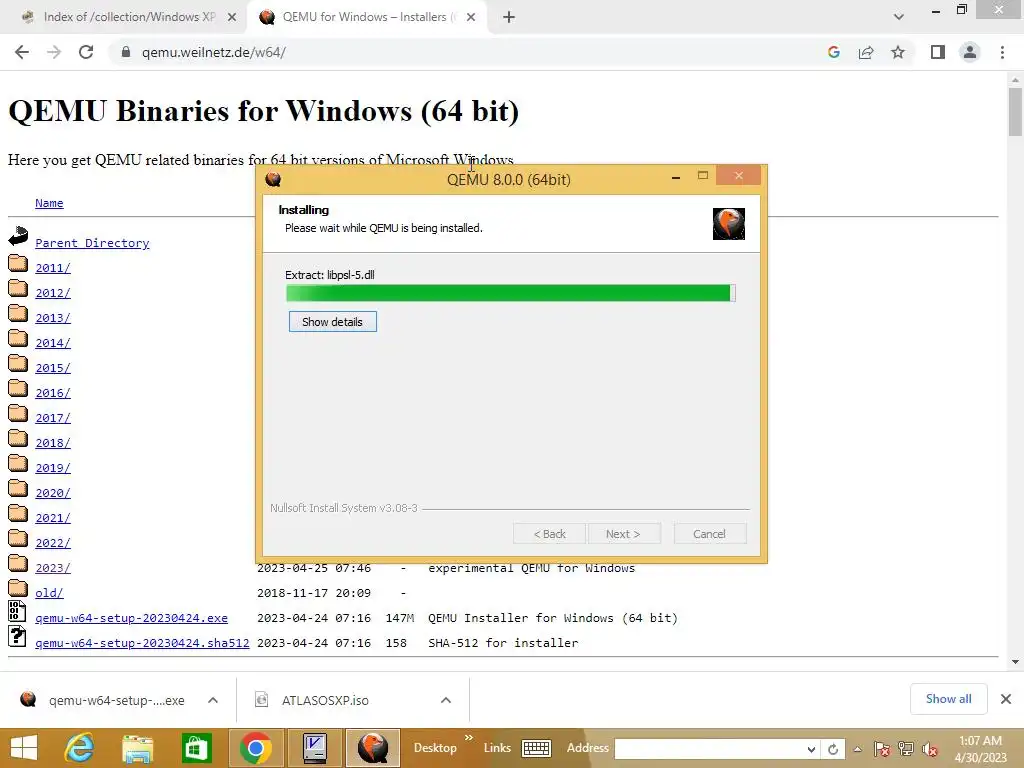Click the Cancel button in installer
Image resolution: width=1024 pixels, height=768 pixels.
pos(709,534)
